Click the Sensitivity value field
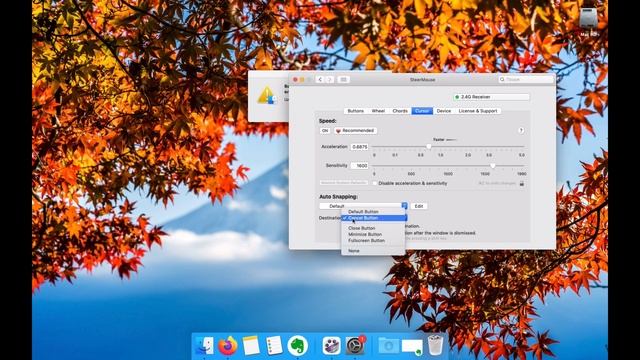Viewport: 640px width, 360px height. pyautogui.click(x=359, y=166)
